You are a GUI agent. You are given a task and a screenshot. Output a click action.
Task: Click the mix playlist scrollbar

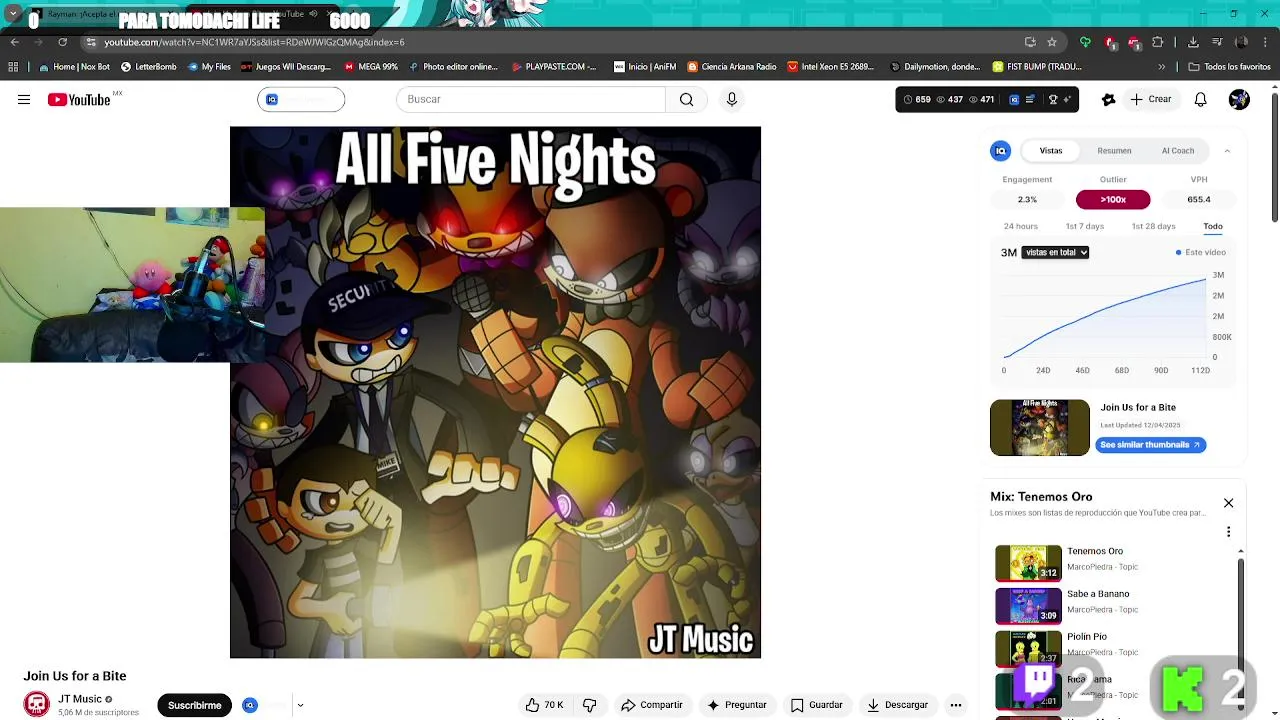click(x=1241, y=630)
